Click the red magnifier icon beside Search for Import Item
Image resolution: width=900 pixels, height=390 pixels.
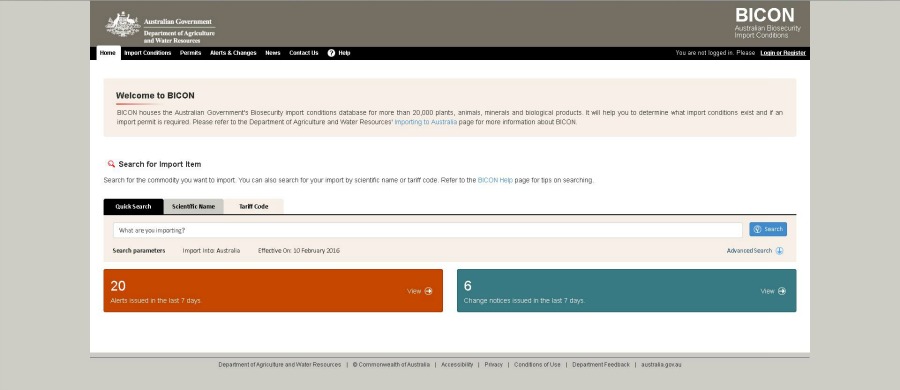(x=111, y=164)
